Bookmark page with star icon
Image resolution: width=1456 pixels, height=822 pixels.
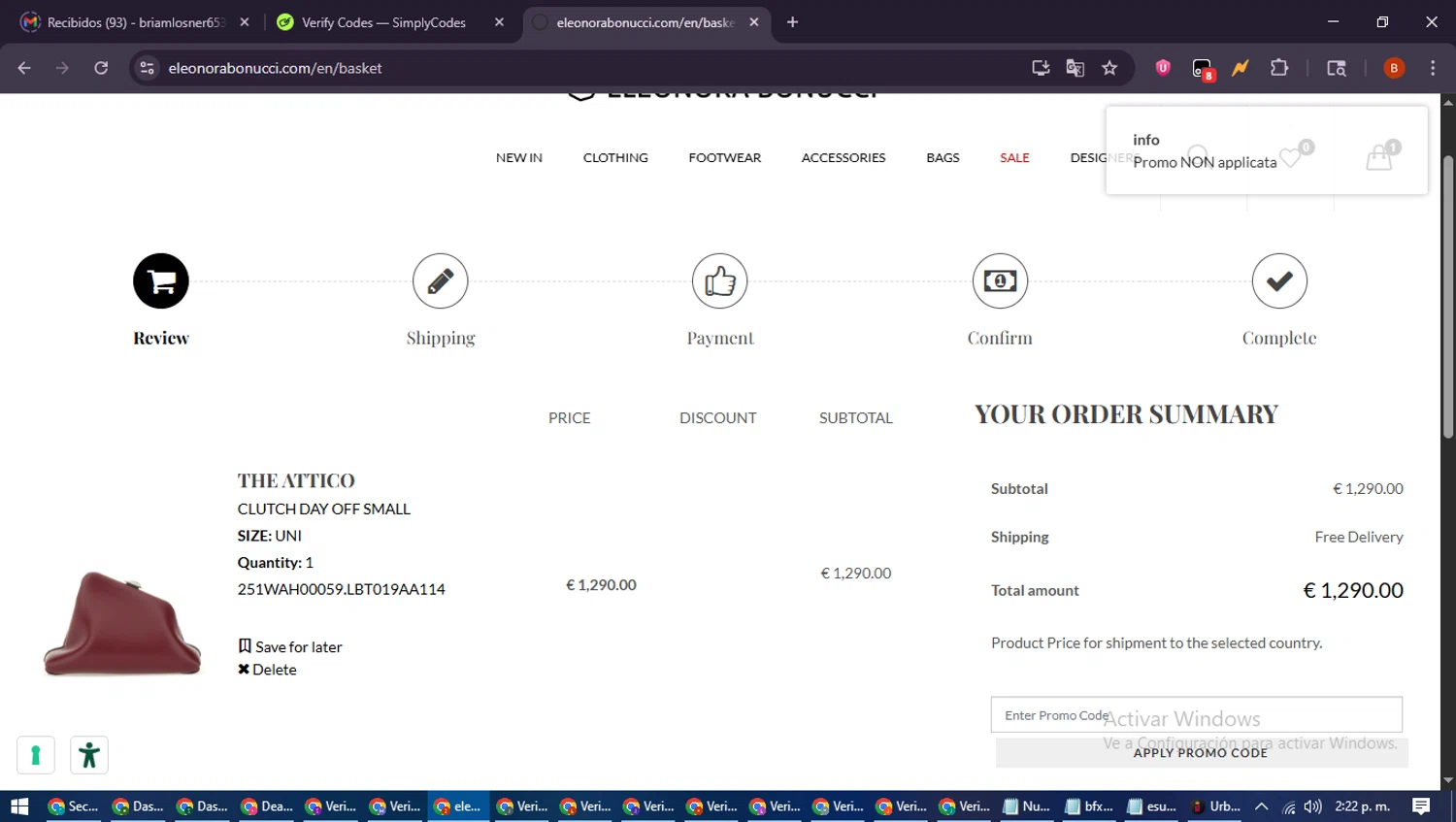1109,68
